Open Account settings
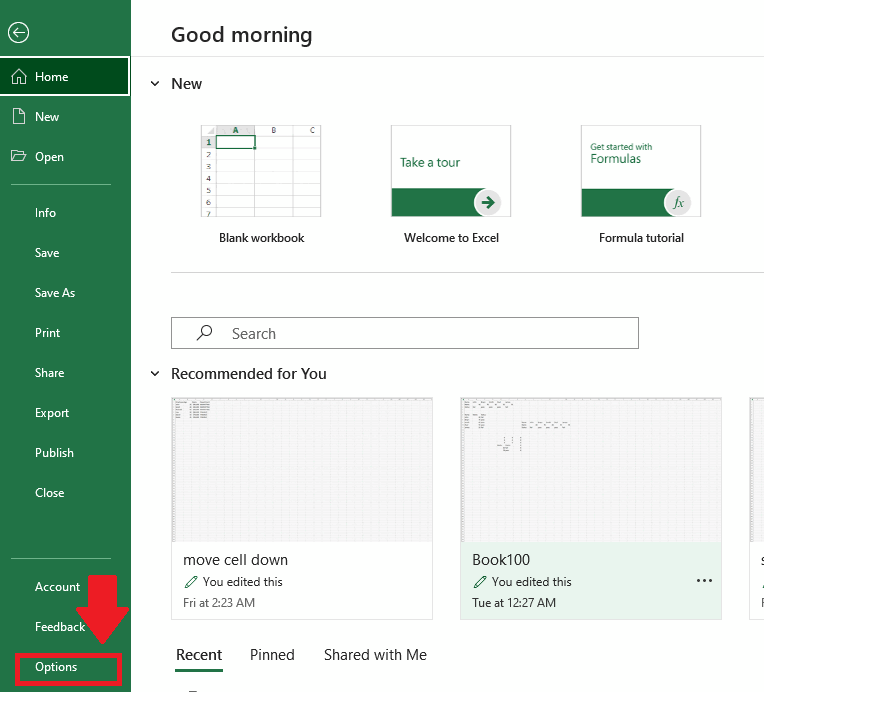The width and height of the screenshot is (884, 707). (57, 586)
